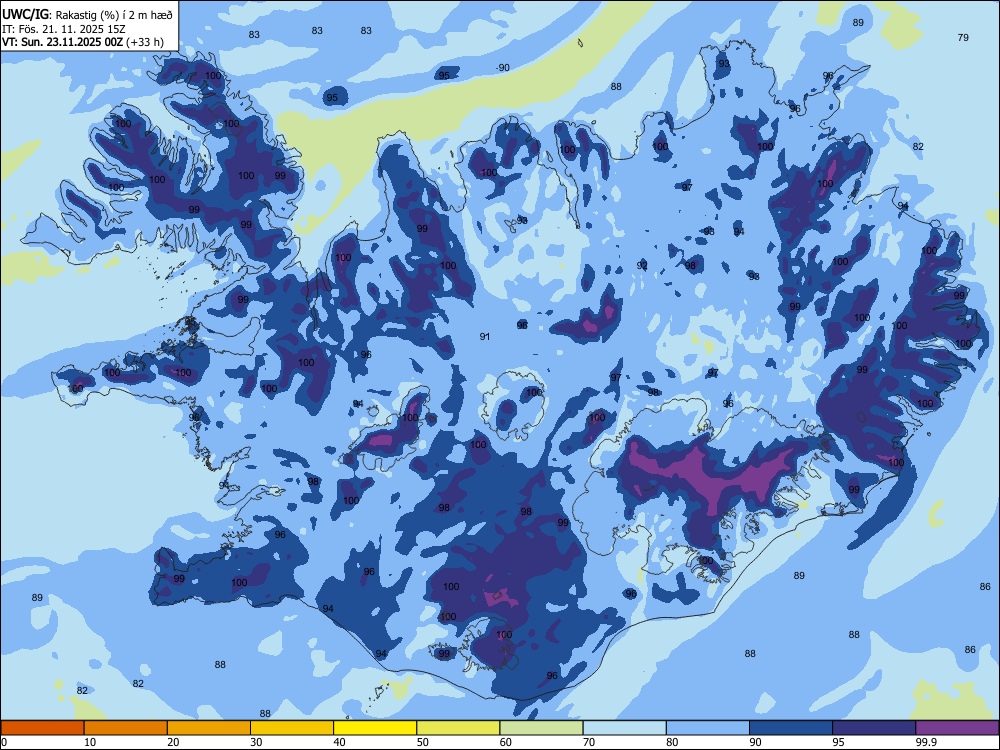Click the '0' legend tick label
This screenshot has height=750, width=1000.
point(4,742)
